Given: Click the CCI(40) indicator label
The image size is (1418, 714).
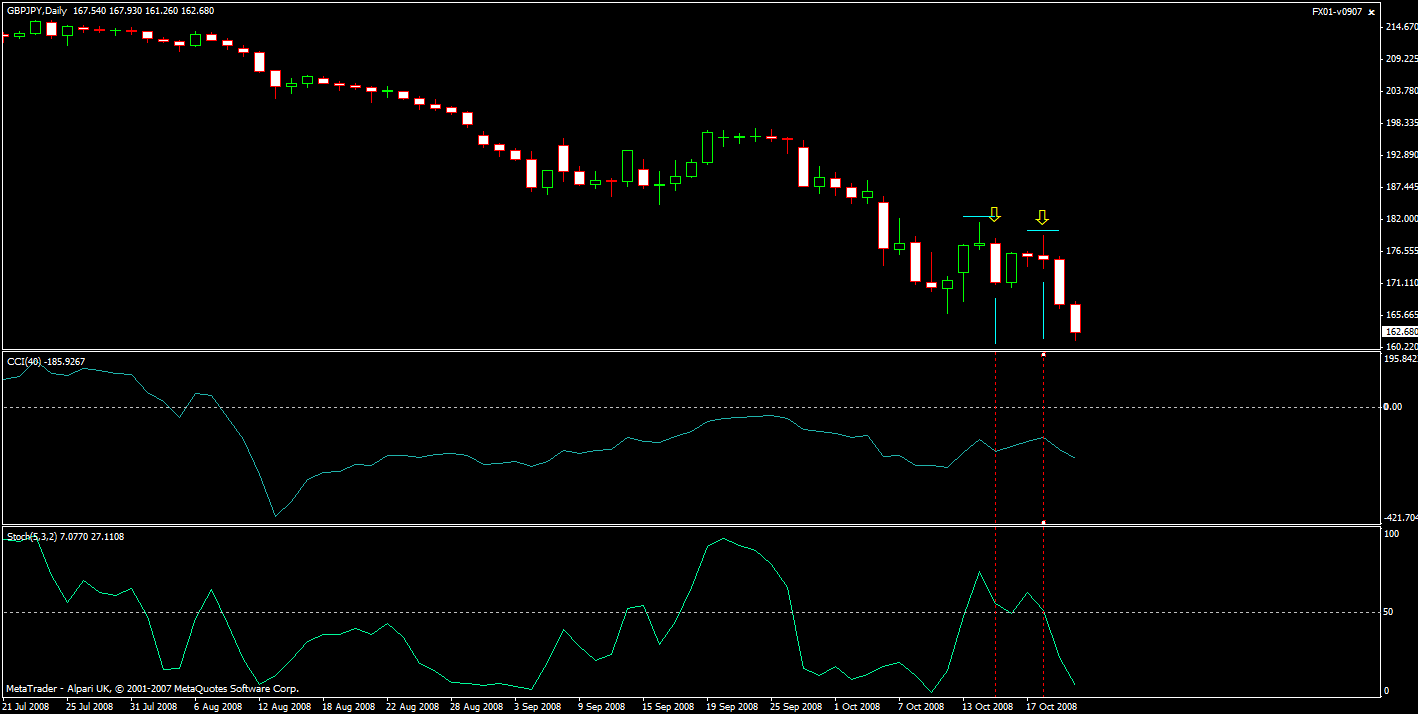Looking at the screenshot, I should point(24,362).
